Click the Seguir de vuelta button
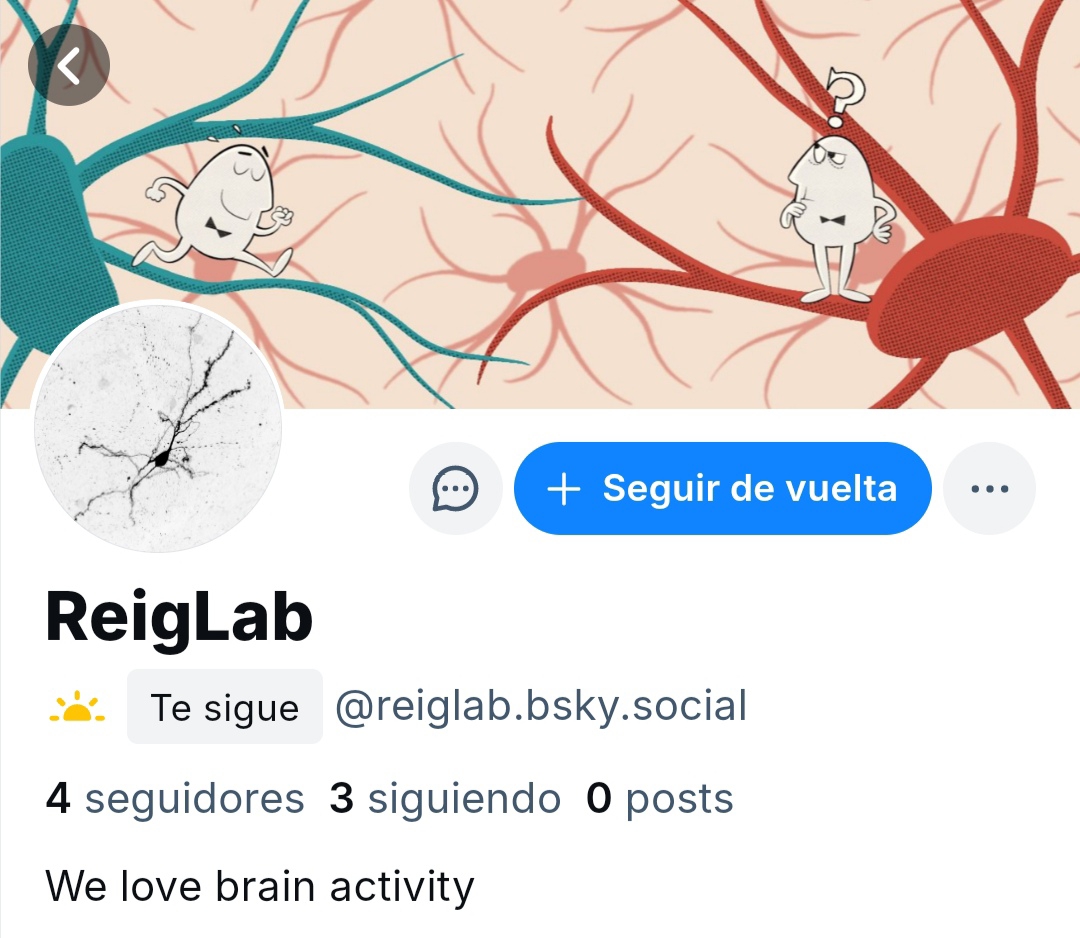The width and height of the screenshot is (1080, 938). pos(723,488)
